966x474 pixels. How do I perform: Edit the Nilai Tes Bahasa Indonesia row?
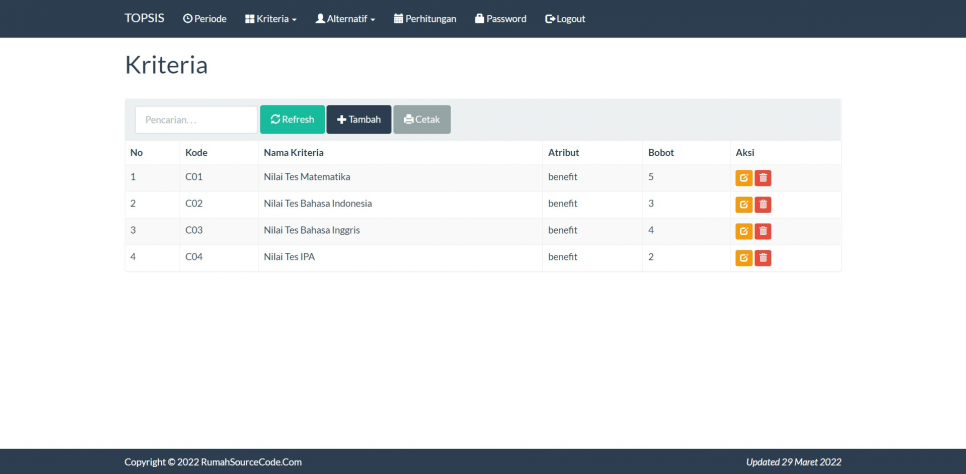point(743,205)
